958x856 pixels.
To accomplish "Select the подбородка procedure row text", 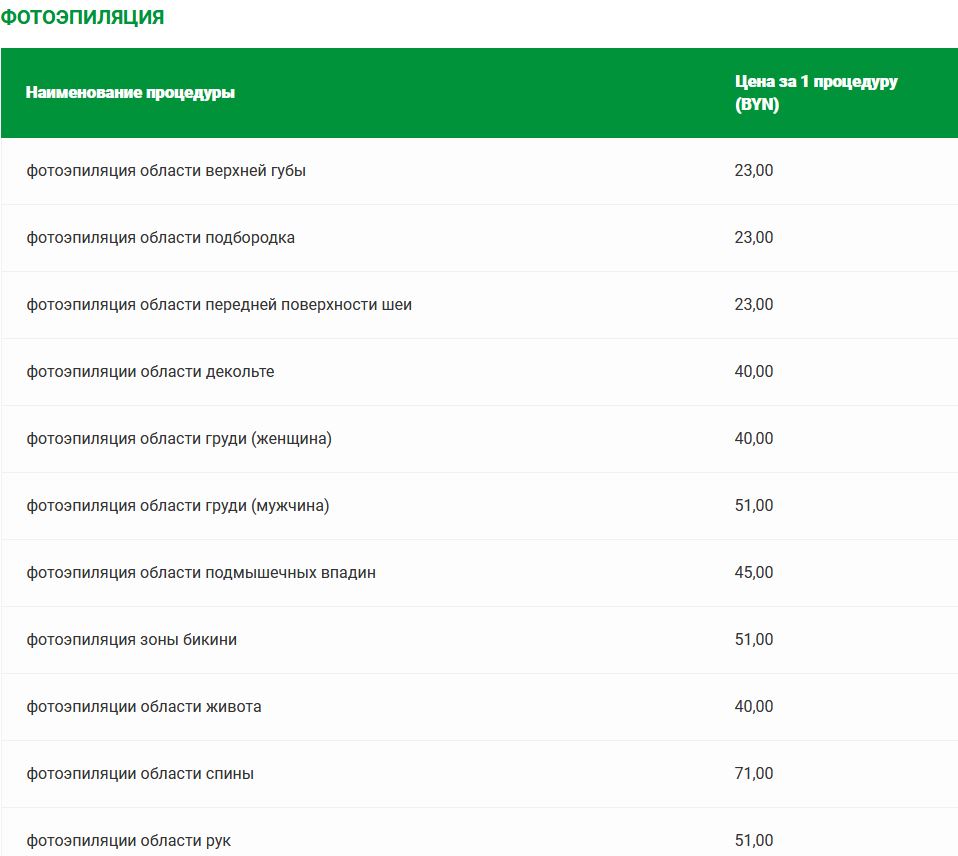I will (160, 238).
